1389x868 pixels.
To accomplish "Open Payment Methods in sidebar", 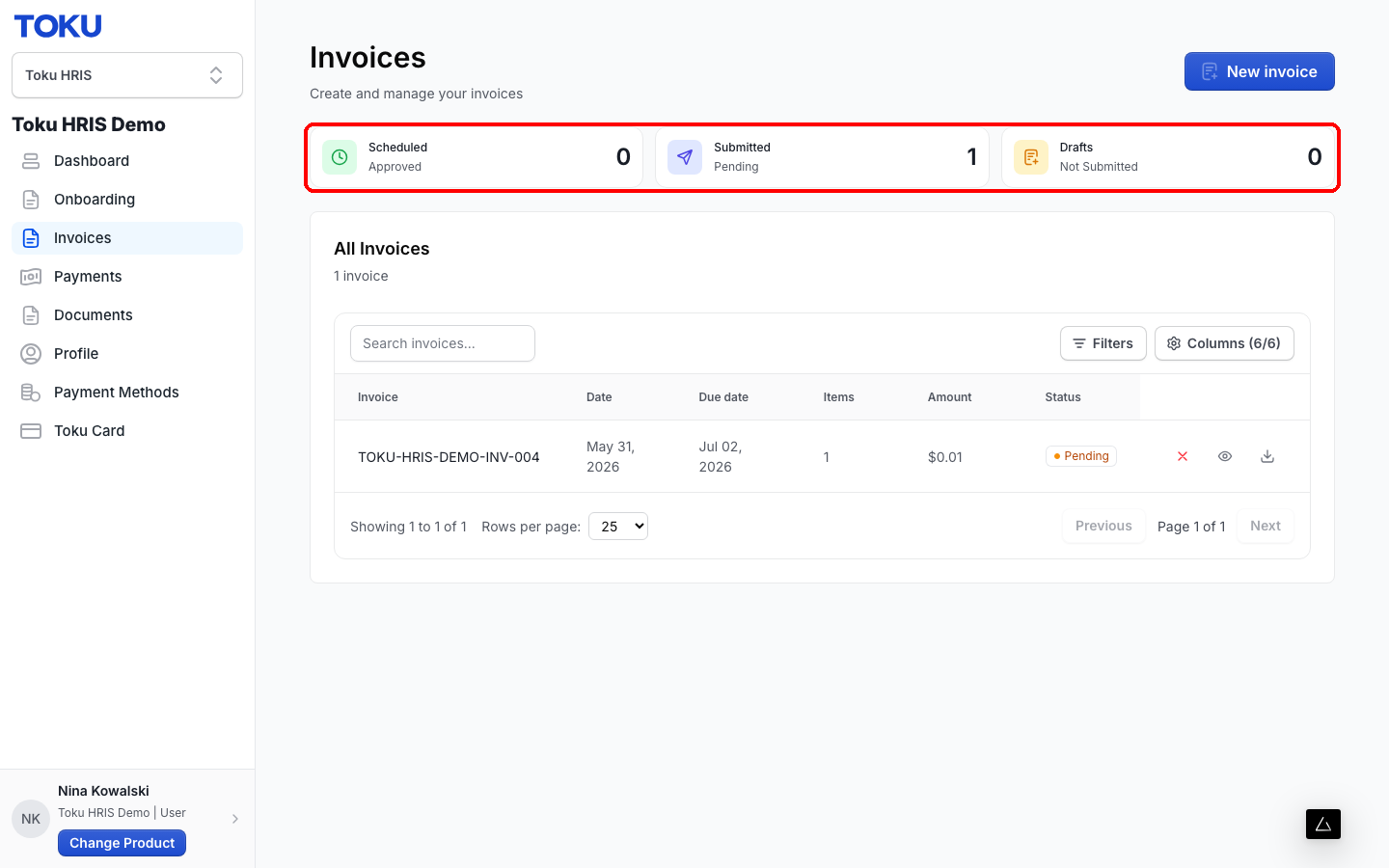I will (x=127, y=393).
